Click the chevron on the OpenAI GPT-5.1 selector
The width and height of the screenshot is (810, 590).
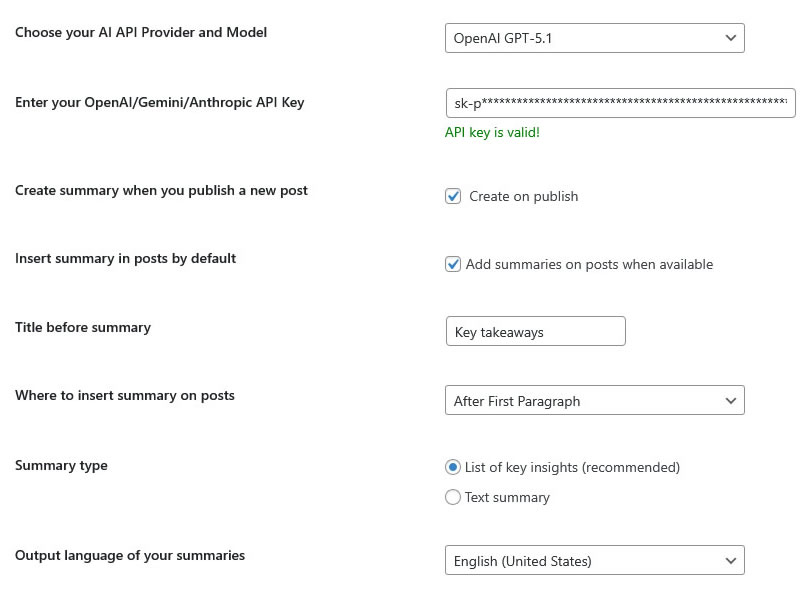tap(731, 38)
